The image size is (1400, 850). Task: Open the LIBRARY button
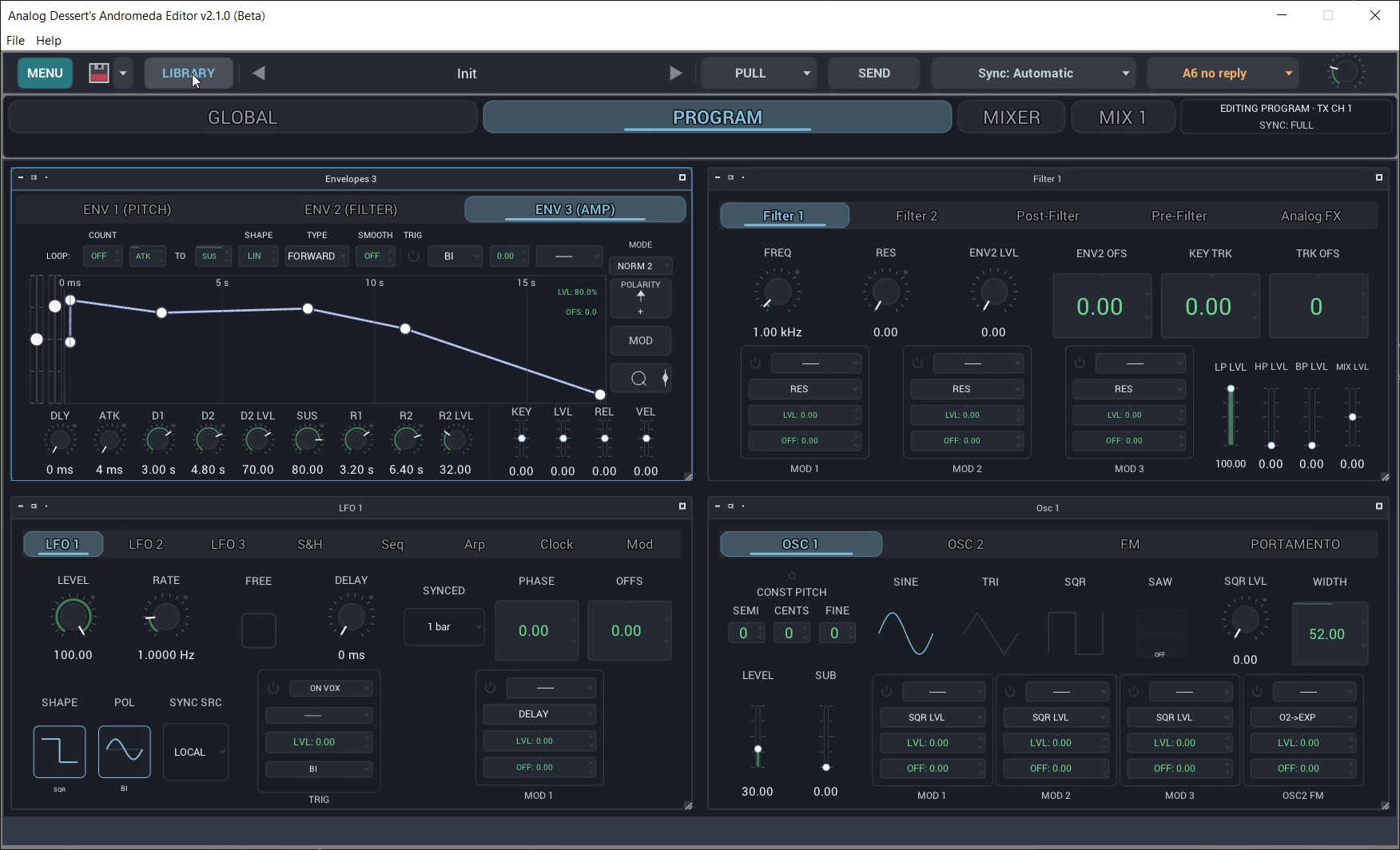click(x=189, y=73)
